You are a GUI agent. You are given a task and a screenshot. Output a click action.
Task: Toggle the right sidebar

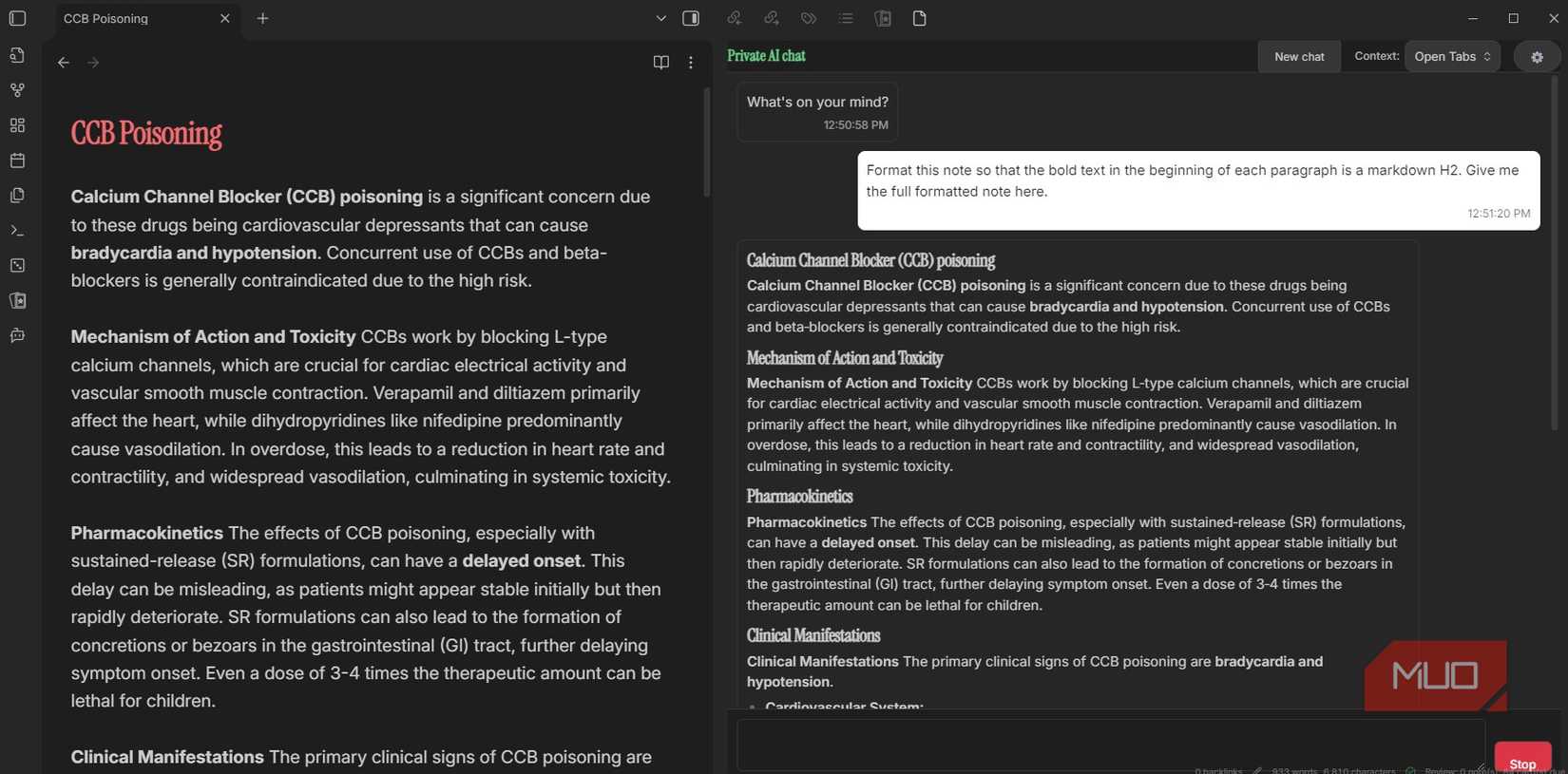click(691, 18)
